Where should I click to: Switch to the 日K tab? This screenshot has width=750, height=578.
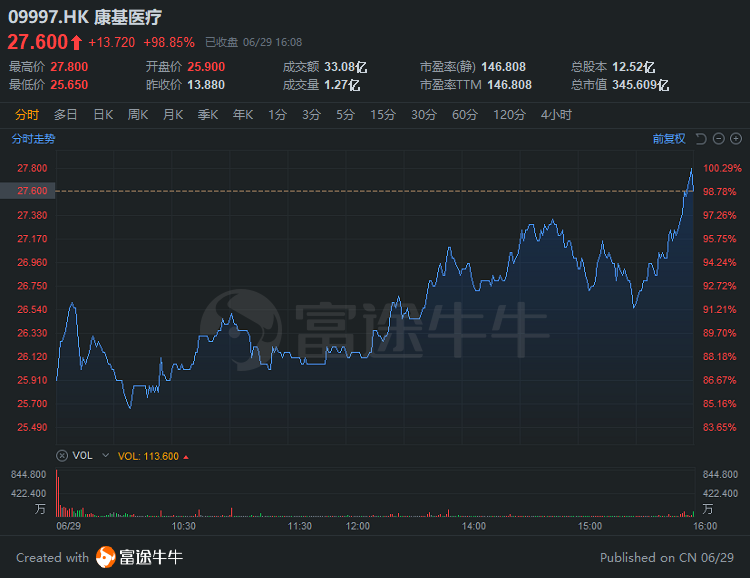[x=103, y=115]
